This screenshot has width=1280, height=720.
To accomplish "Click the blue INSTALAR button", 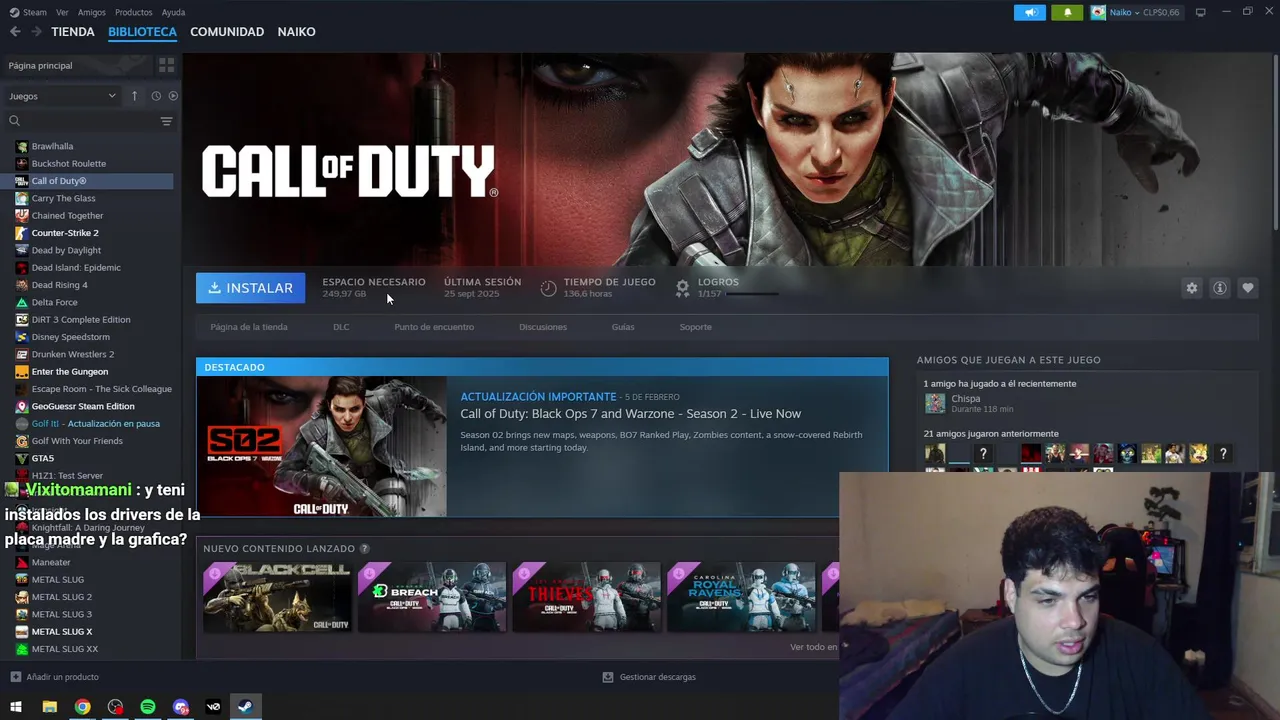I will (251, 288).
